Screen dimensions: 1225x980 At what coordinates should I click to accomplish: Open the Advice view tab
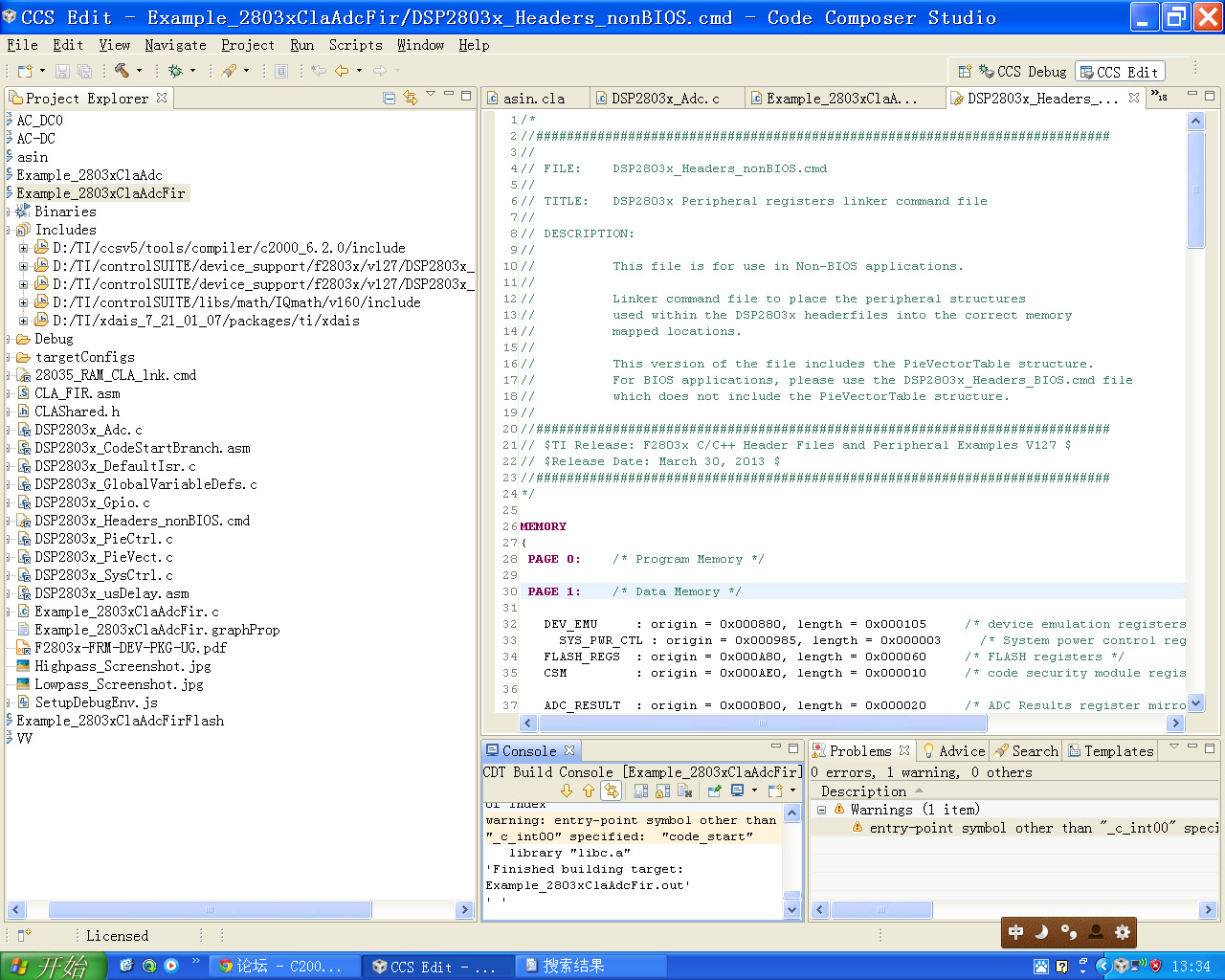pos(953,751)
